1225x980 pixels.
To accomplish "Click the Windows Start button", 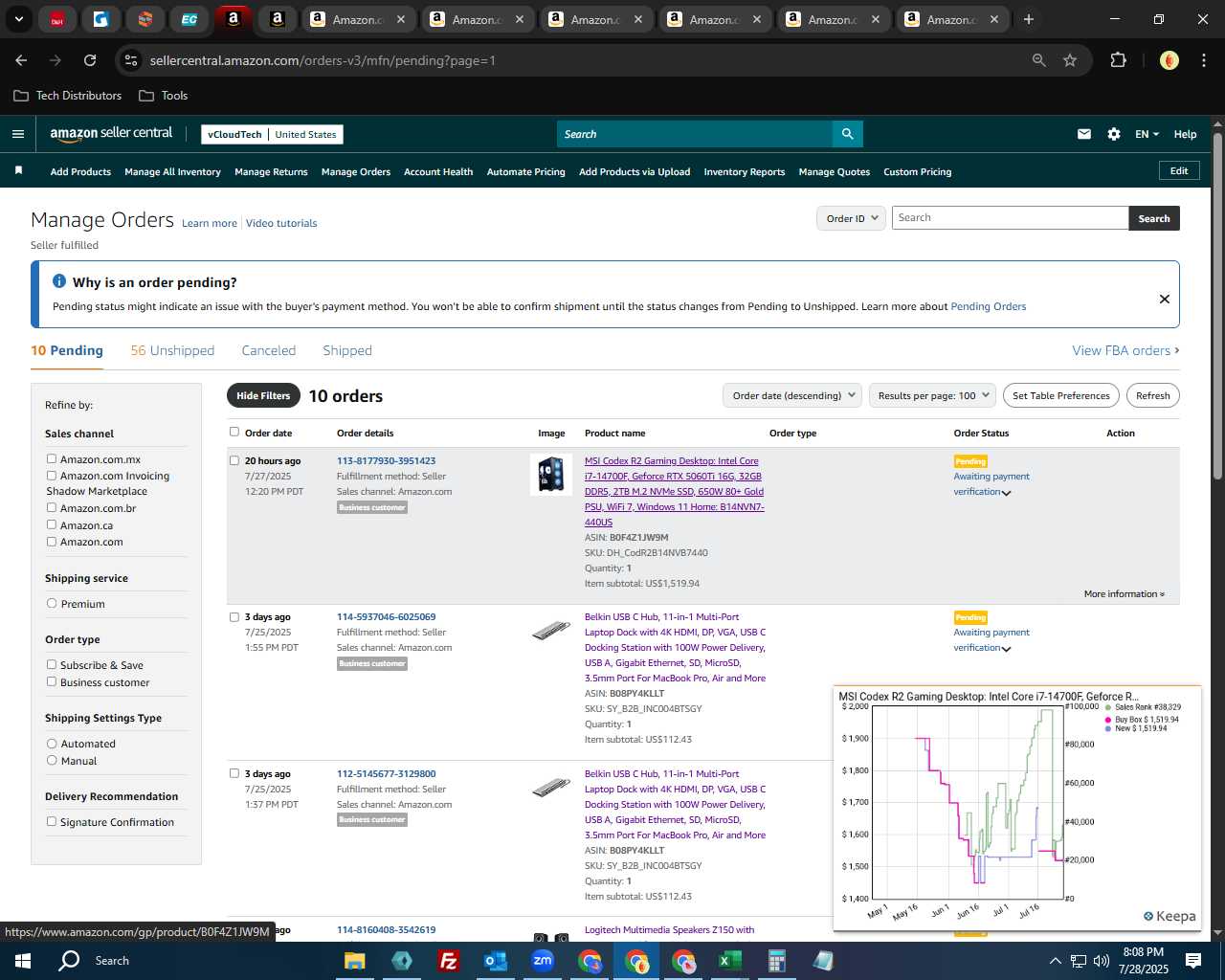I will click(23, 961).
